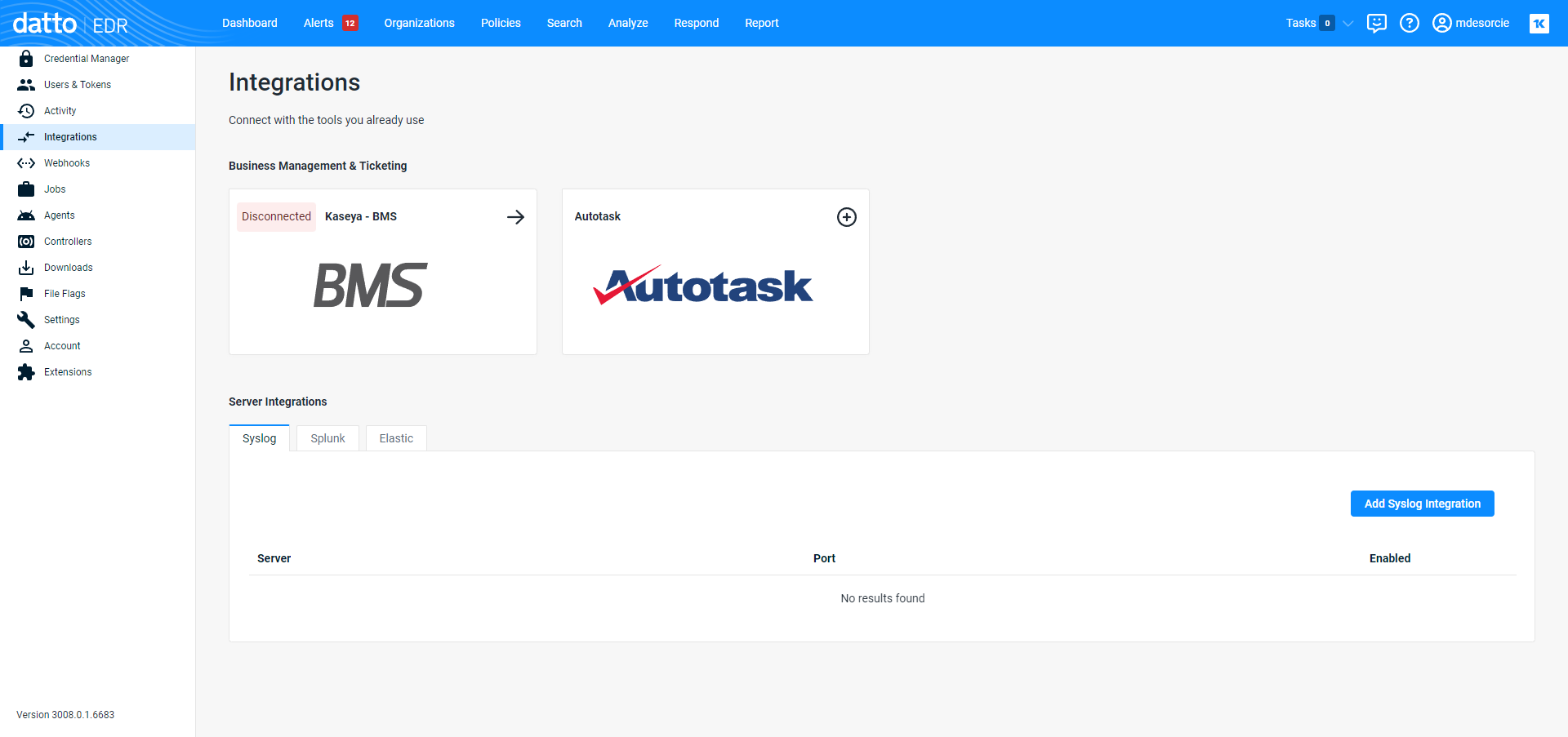Click Add Syslog Integration button
This screenshot has height=737, width=1568.
click(1422, 504)
